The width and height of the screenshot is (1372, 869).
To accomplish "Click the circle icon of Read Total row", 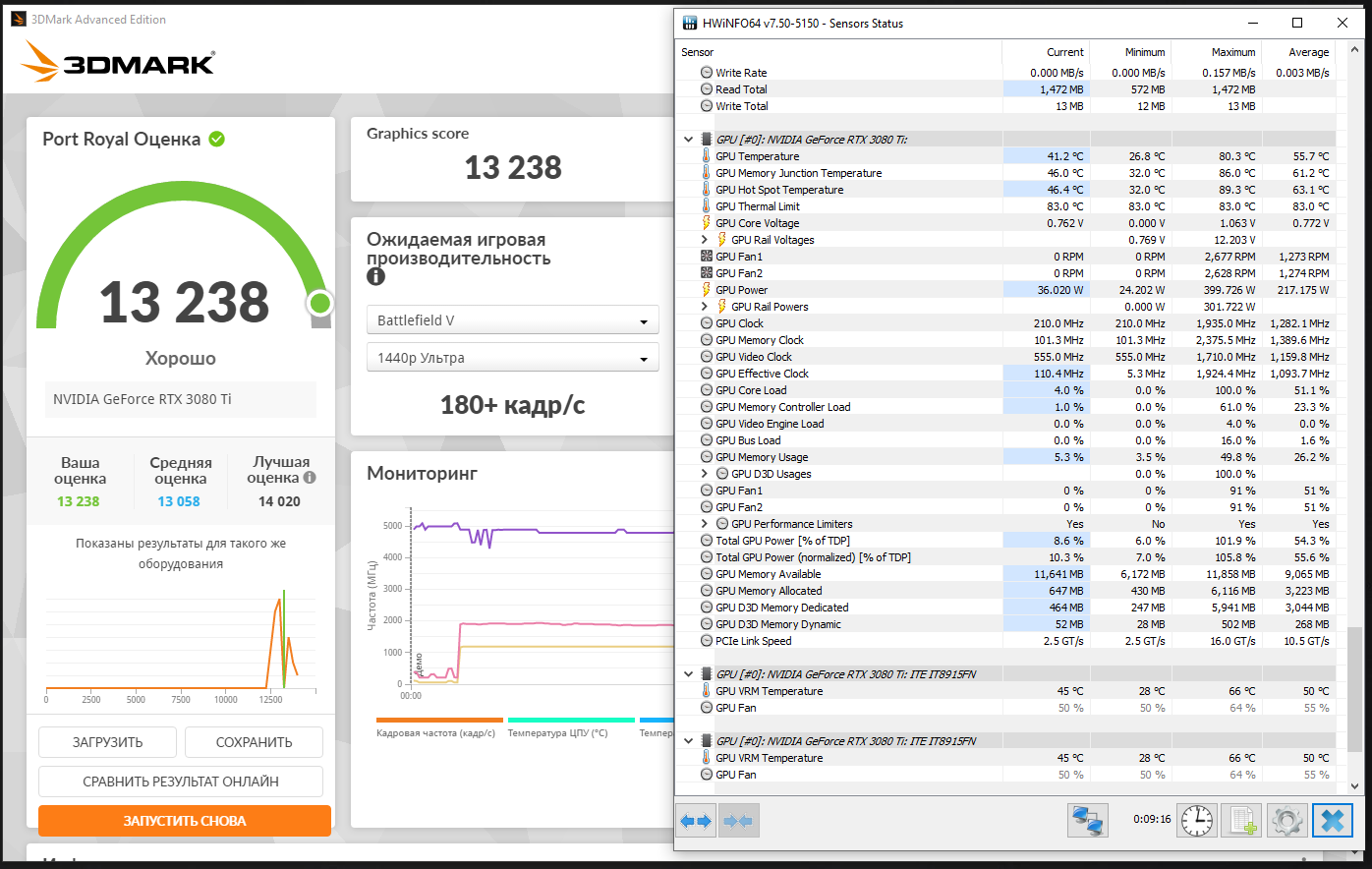I will (x=706, y=89).
